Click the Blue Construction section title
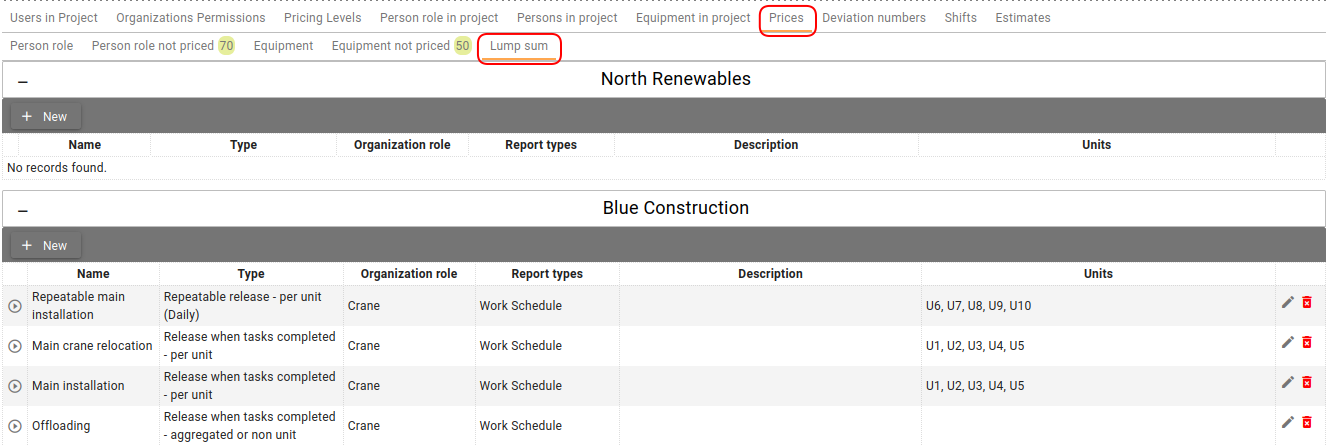The height and width of the screenshot is (446, 1327). [x=676, y=208]
